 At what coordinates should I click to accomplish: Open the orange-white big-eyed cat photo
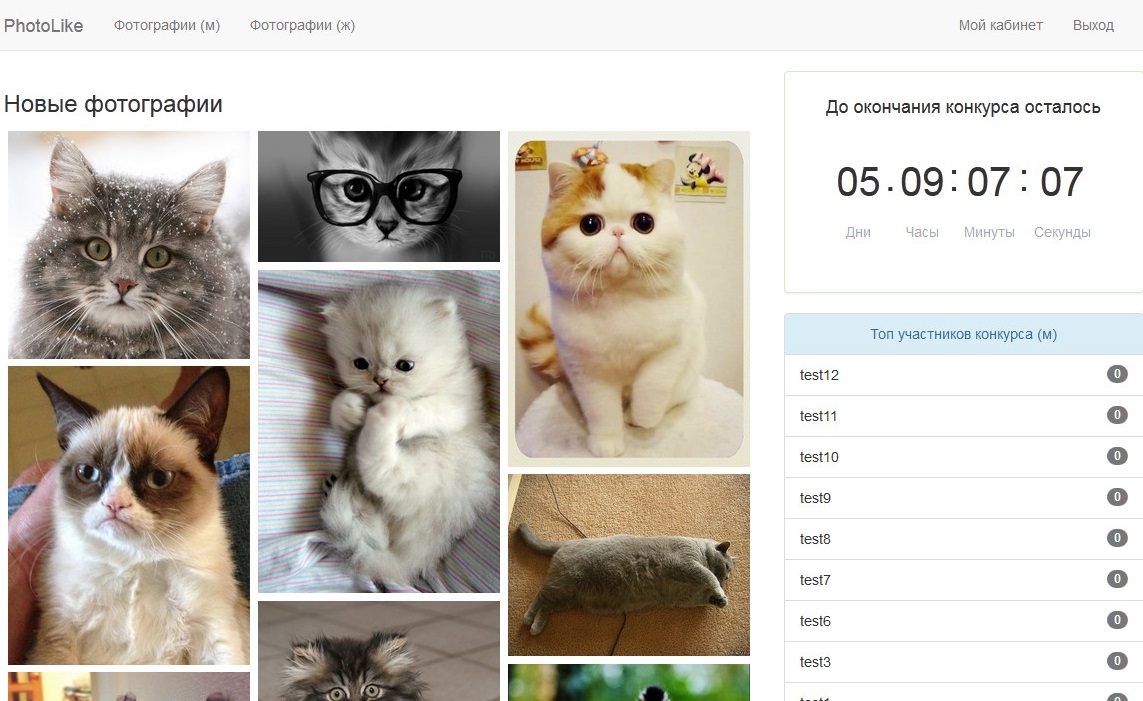click(x=629, y=299)
